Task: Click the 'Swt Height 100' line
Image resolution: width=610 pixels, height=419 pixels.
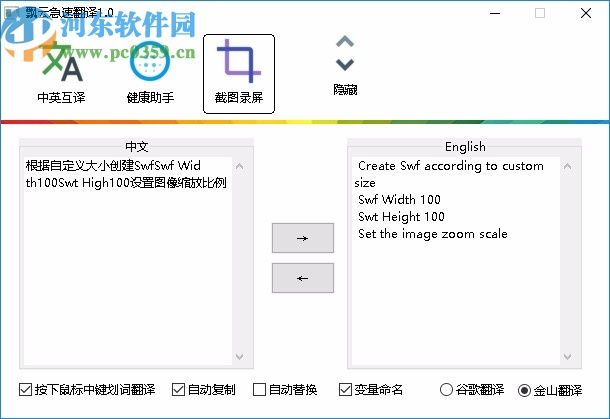Action: (x=401, y=217)
